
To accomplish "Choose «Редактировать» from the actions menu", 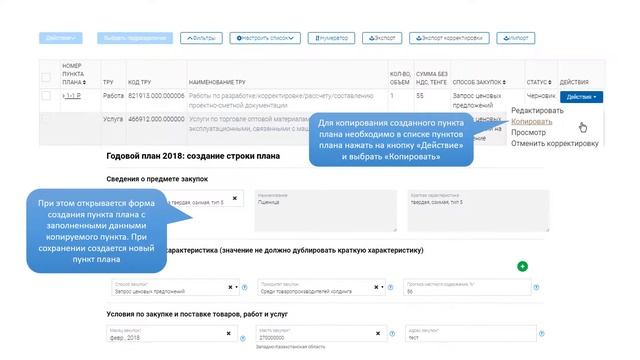I will [x=537, y=111].
